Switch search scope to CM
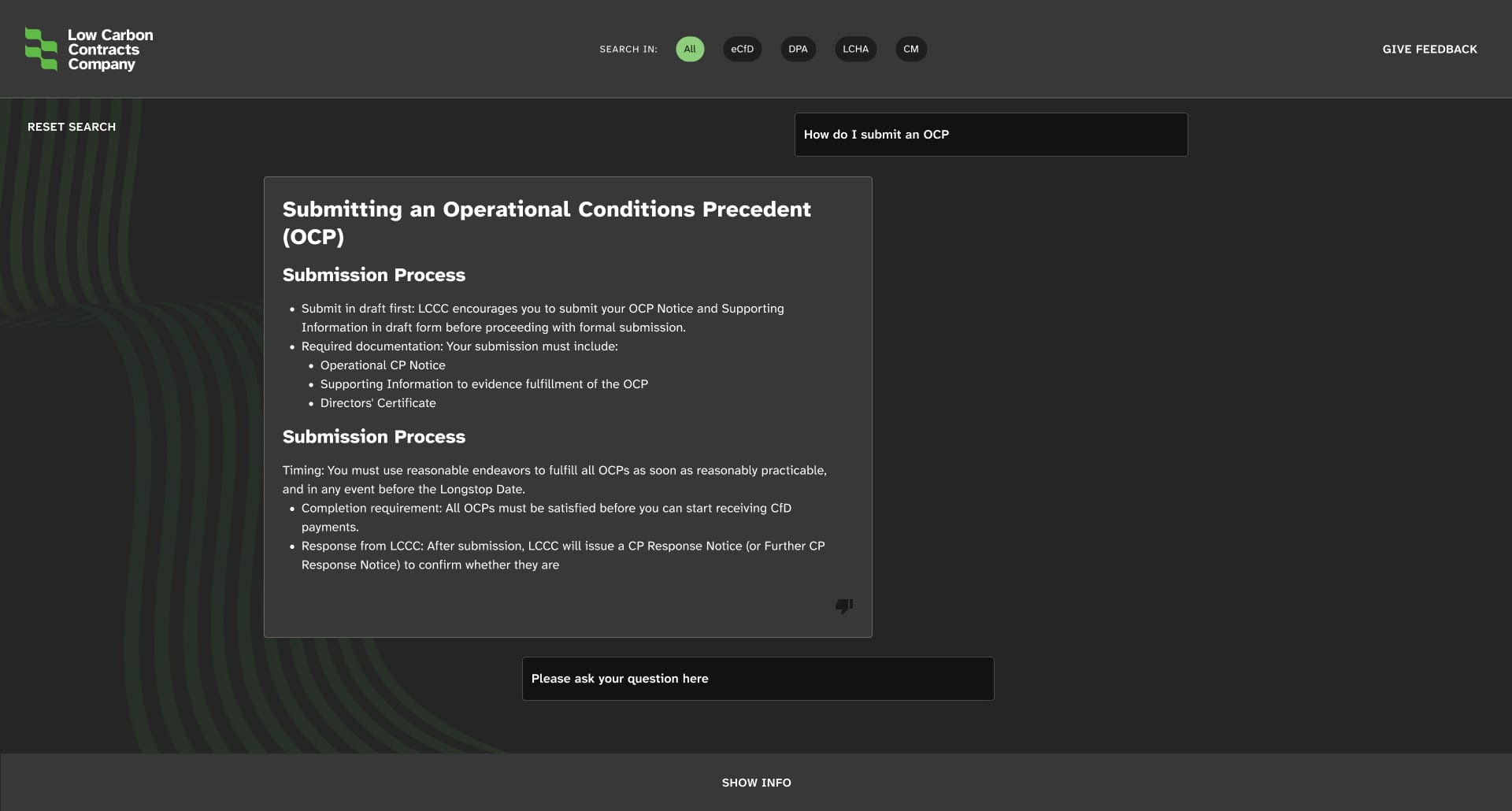The width and height of the screenshot is (1512, 811). 910,49
